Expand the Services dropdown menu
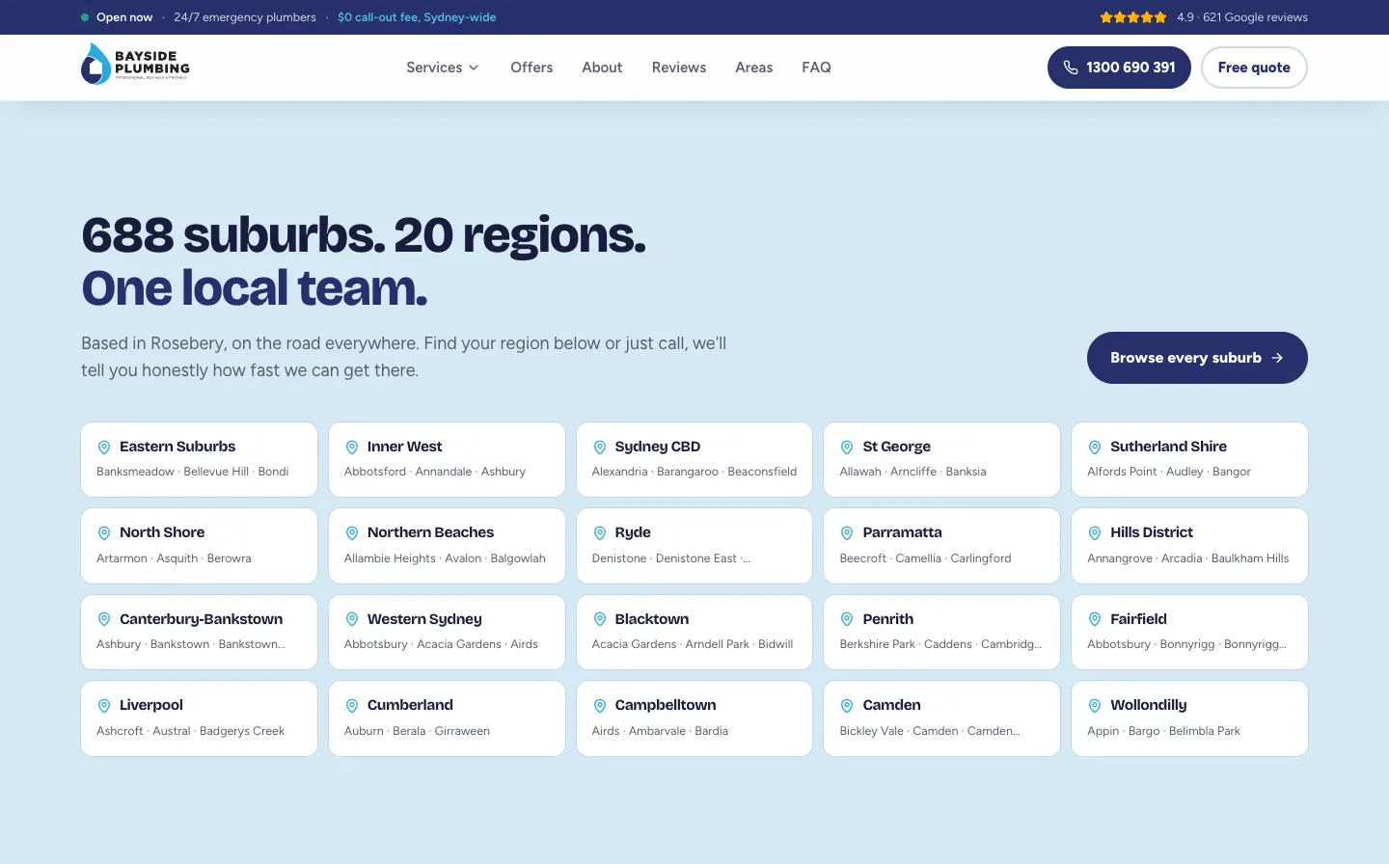This screenshot has width=1389, height=868. tap(443, 68)
